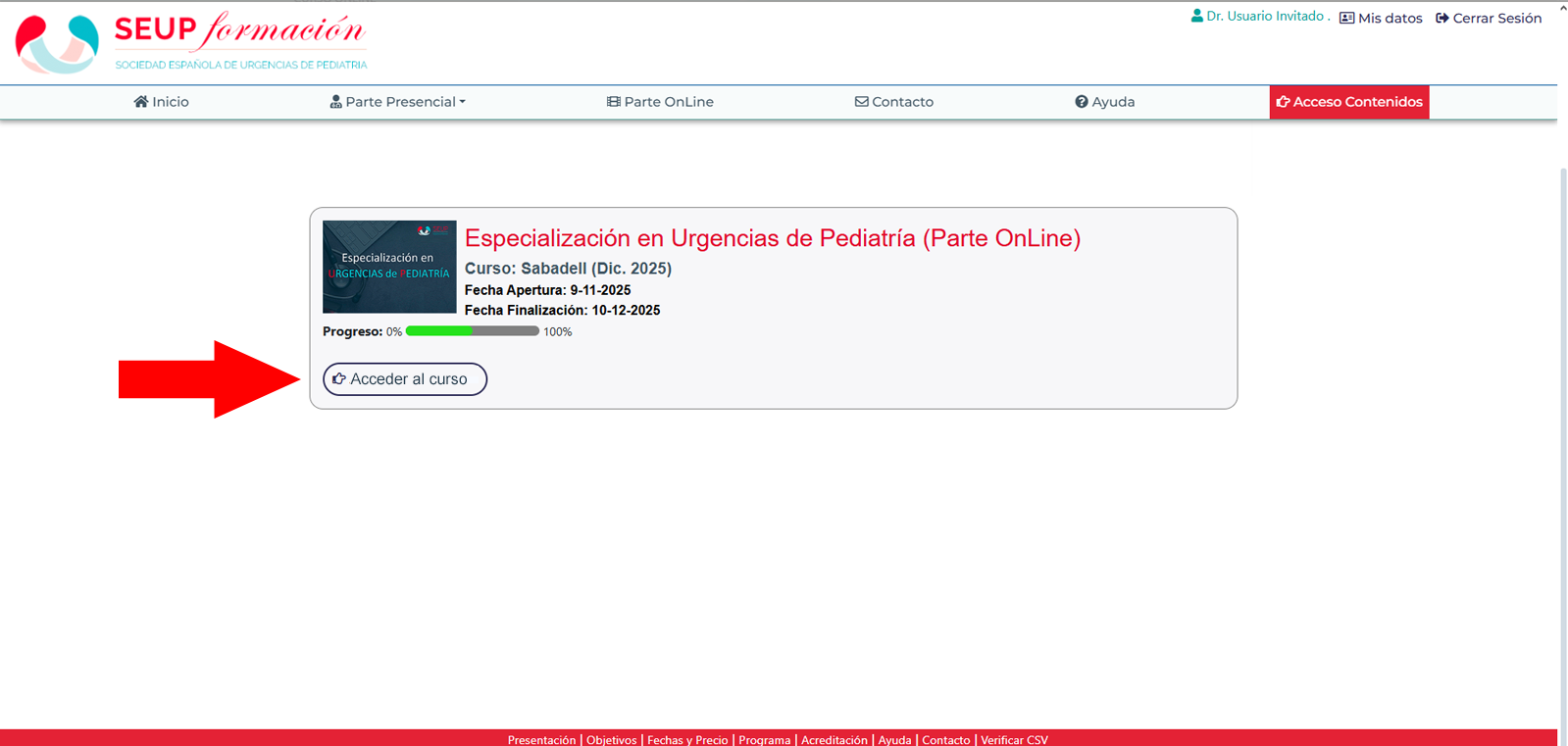This screenshot has height=746, width=1568.
Task: Click the Acreditación footer link
Action: 834,740
